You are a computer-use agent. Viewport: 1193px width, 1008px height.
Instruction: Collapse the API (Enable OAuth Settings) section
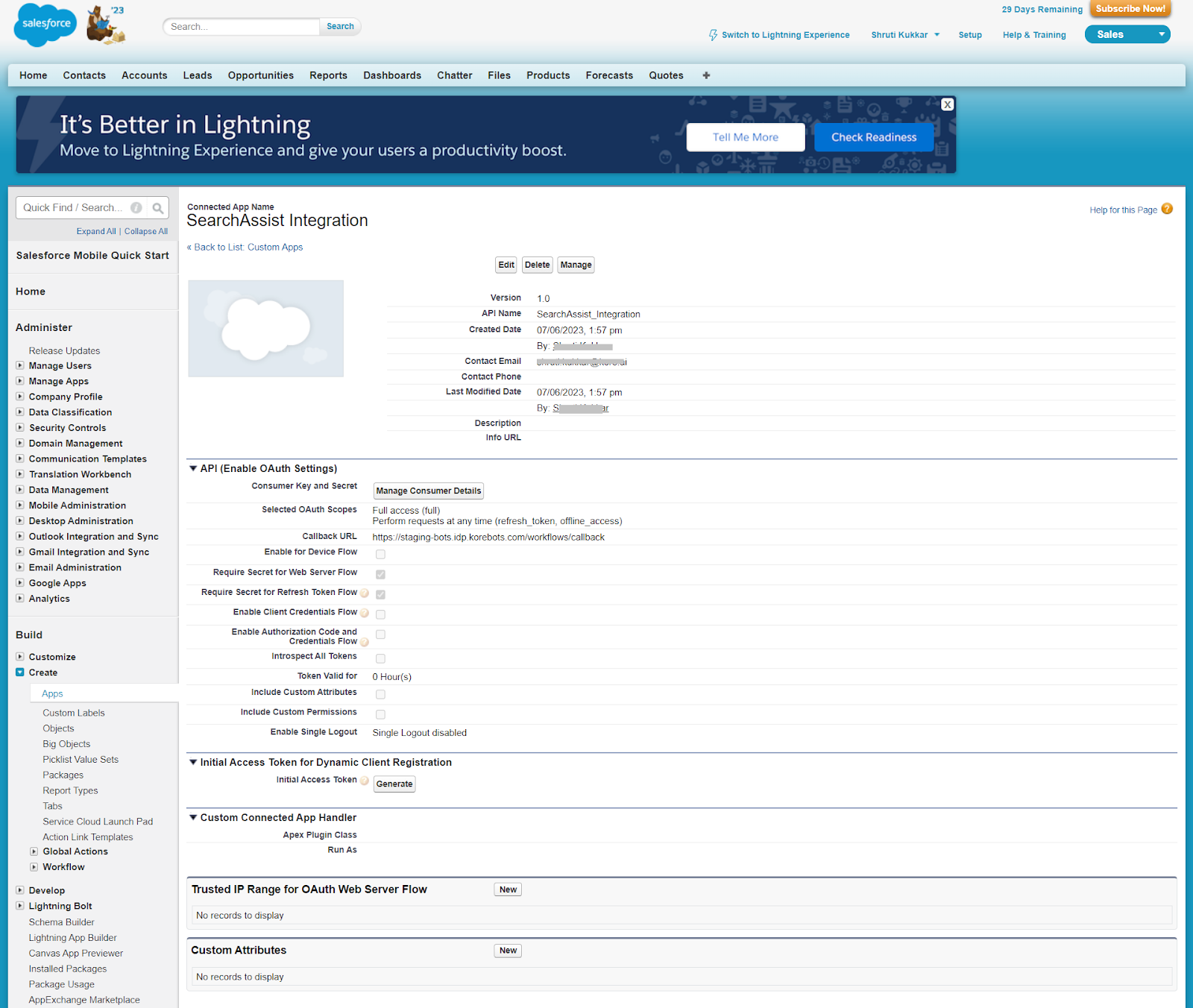(x=193, y=468)
